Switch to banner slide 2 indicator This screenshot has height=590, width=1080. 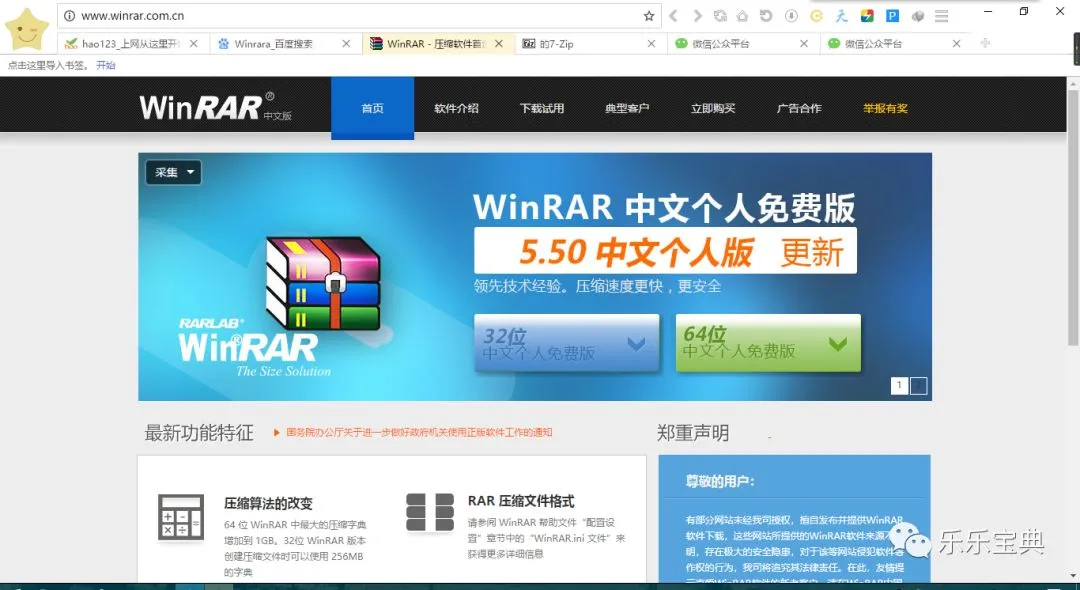919,386
